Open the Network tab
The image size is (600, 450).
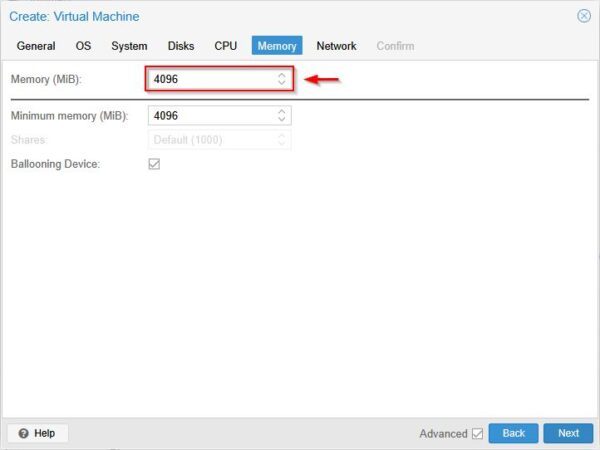pos(336,46)
